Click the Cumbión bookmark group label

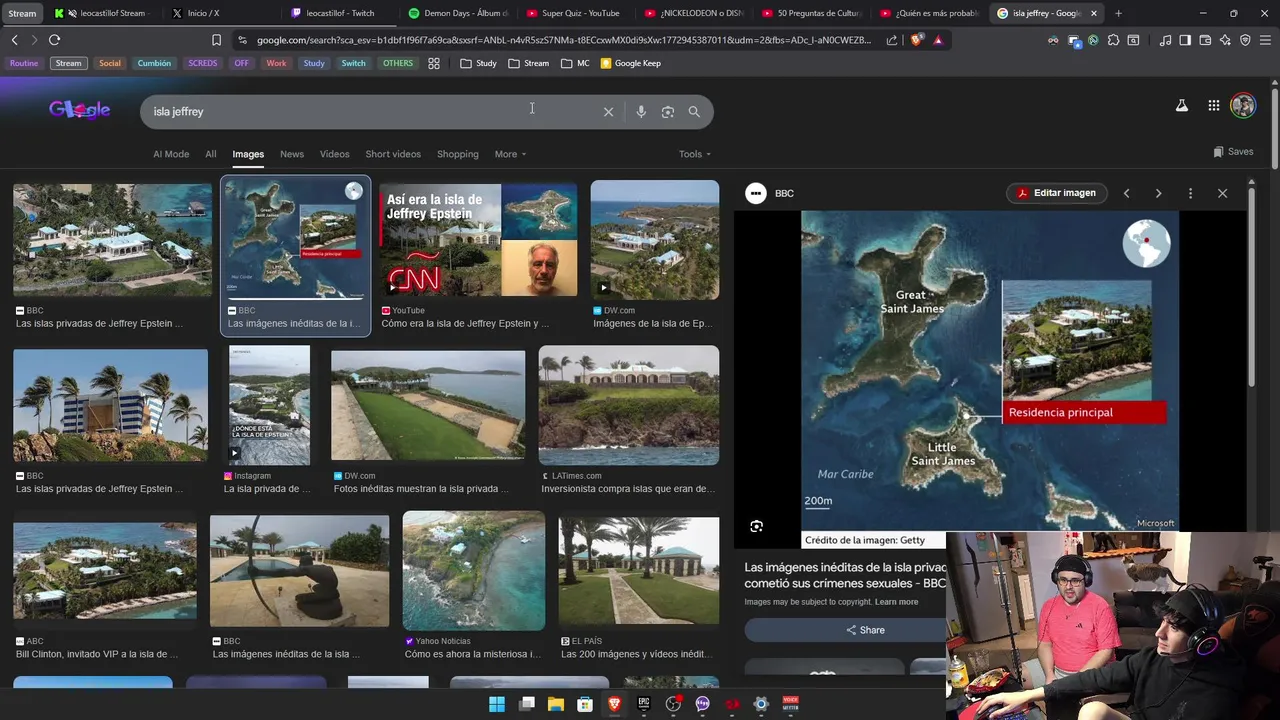coord(154,63)
